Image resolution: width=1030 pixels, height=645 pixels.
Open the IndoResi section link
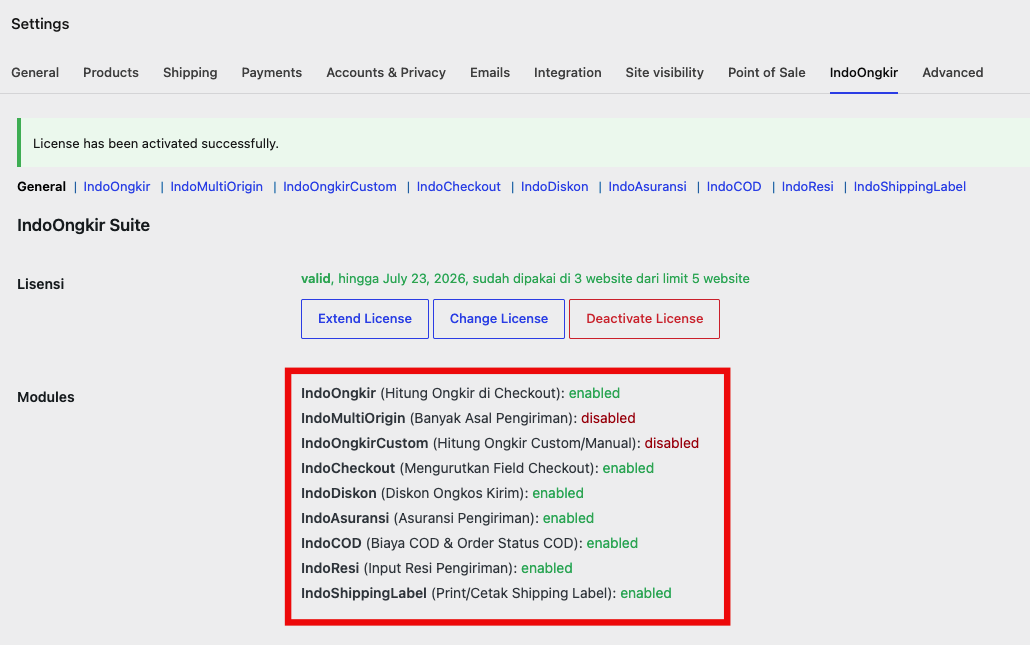(x=807, y=187)
